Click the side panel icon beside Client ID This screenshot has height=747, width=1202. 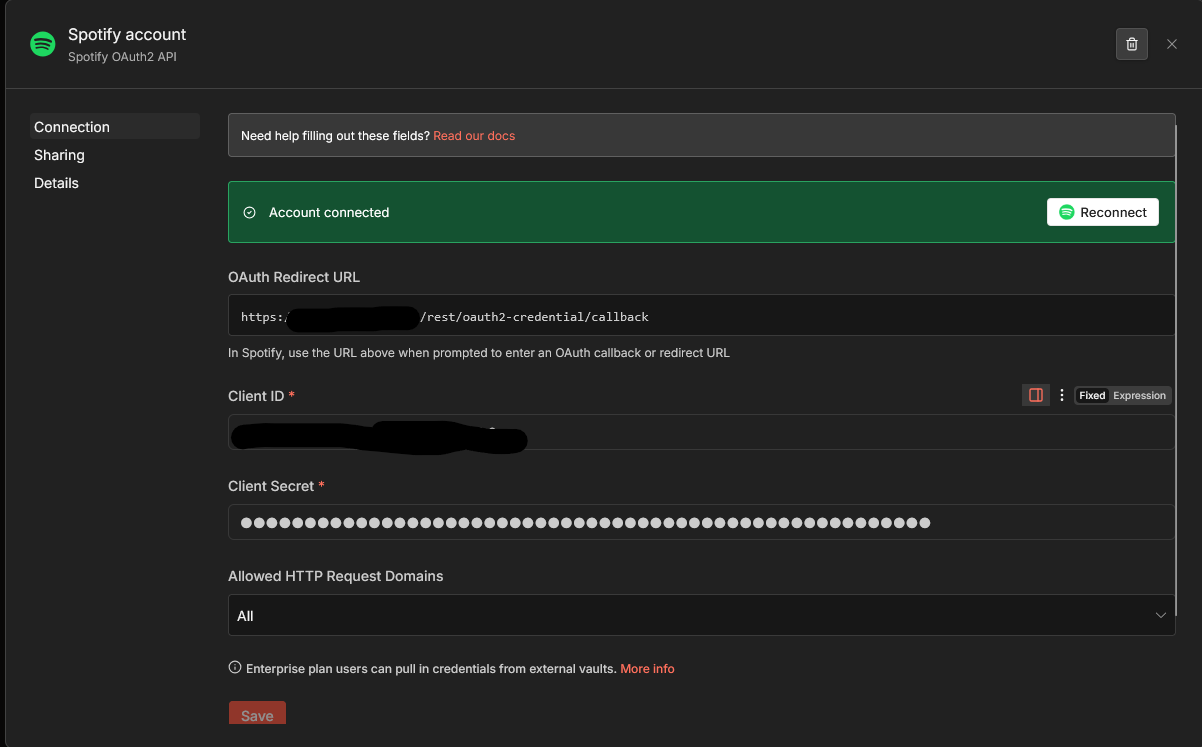pyautogui.click(x=1036, y=395)
